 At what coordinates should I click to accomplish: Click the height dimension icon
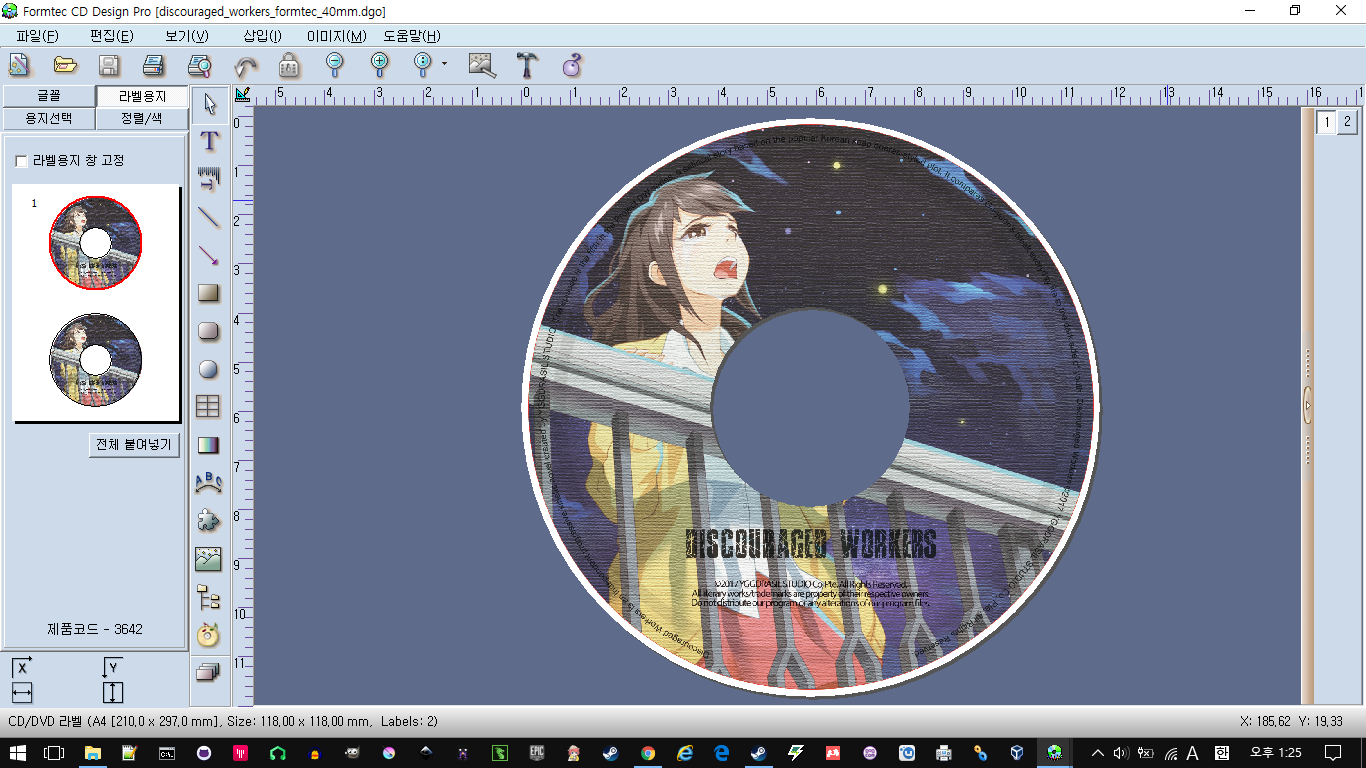[112, 692]
